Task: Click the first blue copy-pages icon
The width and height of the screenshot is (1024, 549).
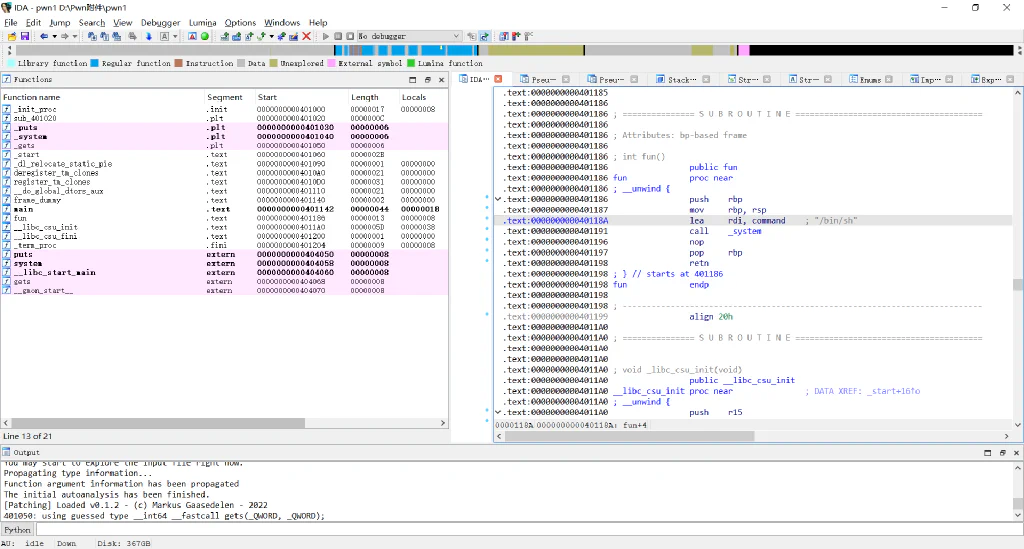Action: point(92,37)
